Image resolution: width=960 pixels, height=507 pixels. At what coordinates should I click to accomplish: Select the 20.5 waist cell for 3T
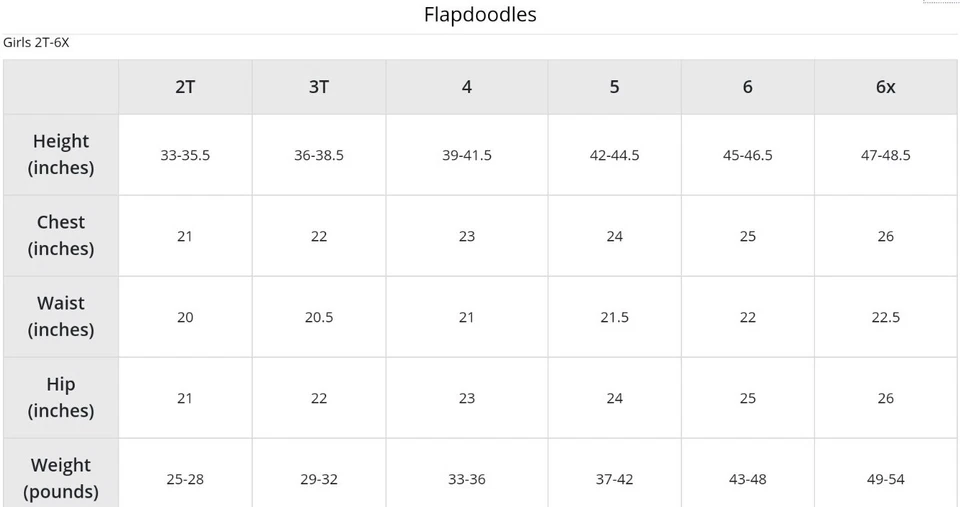pyautogui.click(x=319, y=318)
